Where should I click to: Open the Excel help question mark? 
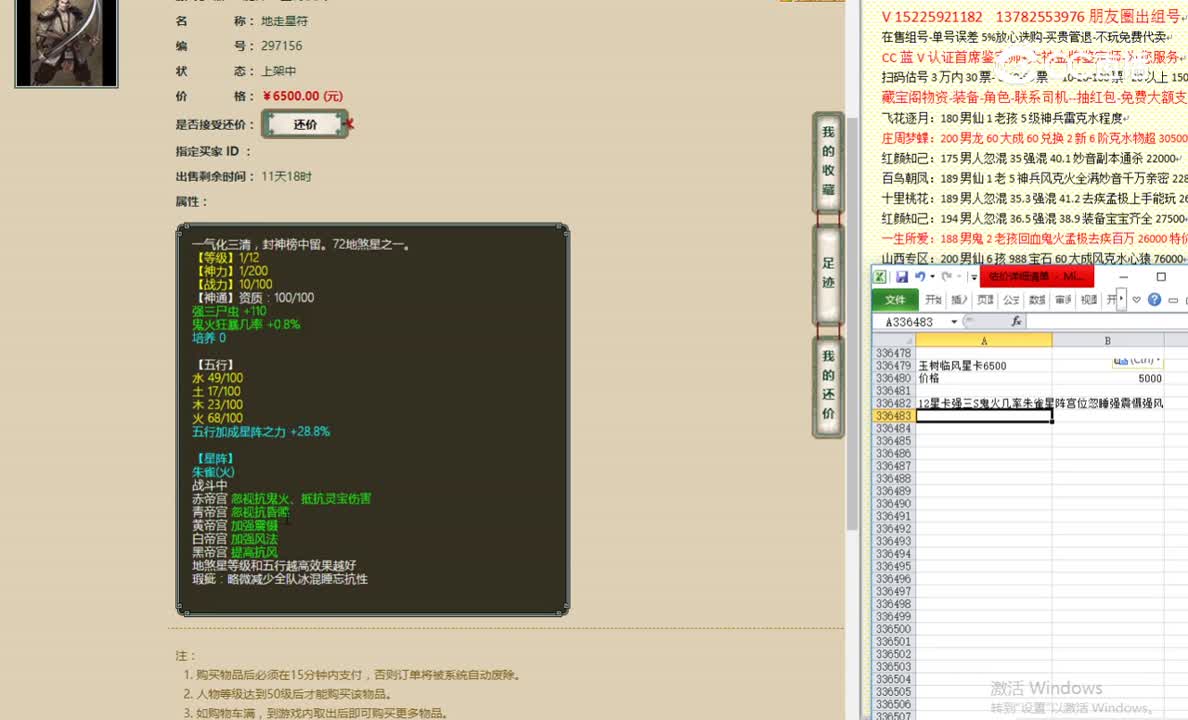click(1154, 299)
